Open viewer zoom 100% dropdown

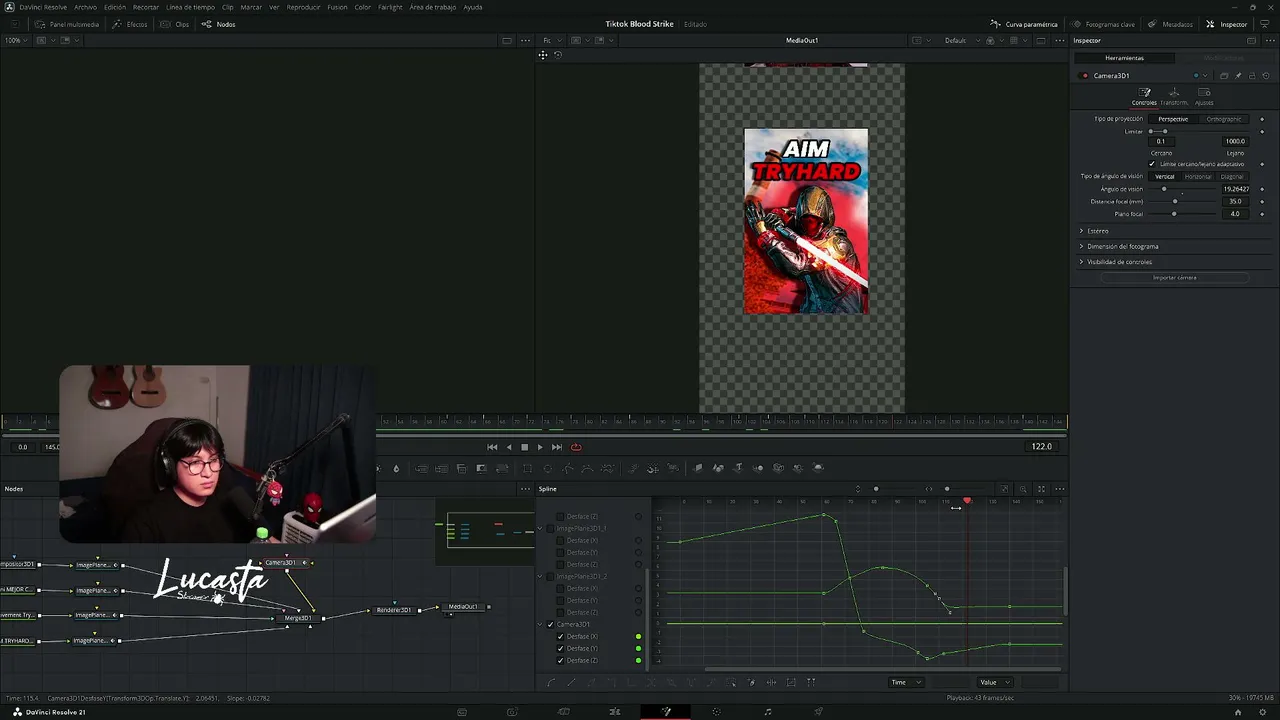click(14, 41)
